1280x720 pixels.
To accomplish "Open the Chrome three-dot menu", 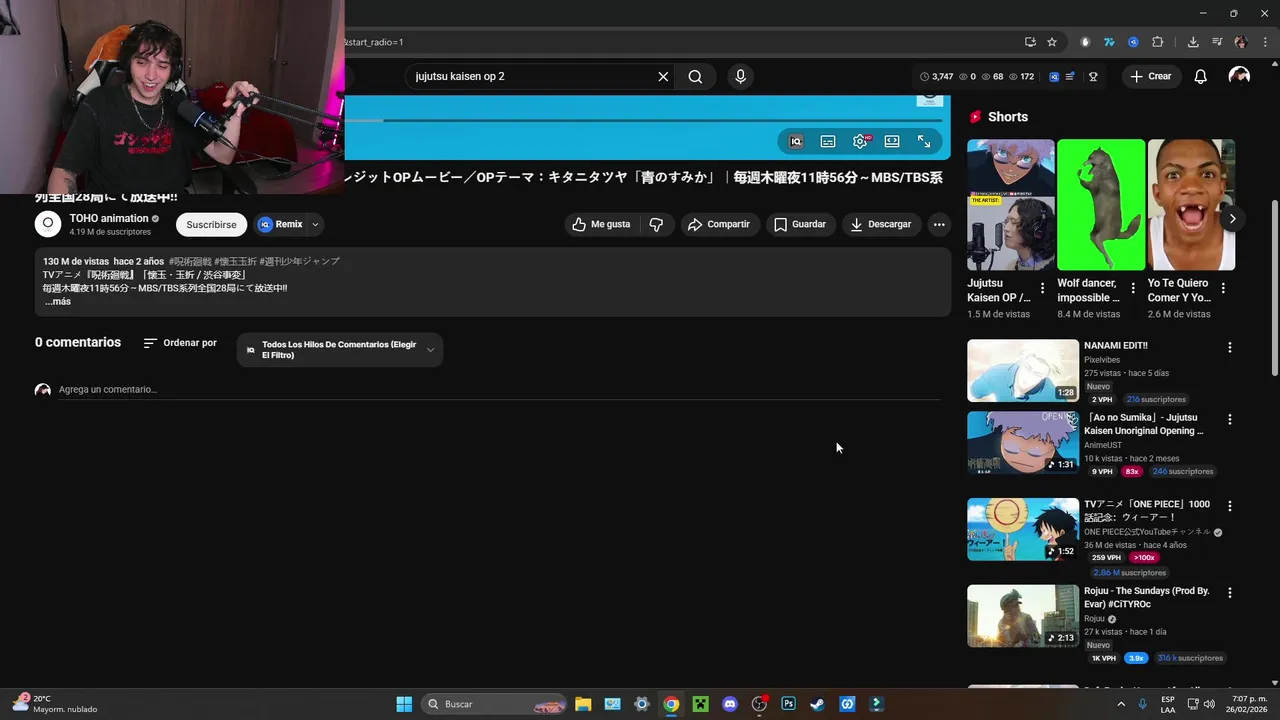I will [x=1266, y=42].
